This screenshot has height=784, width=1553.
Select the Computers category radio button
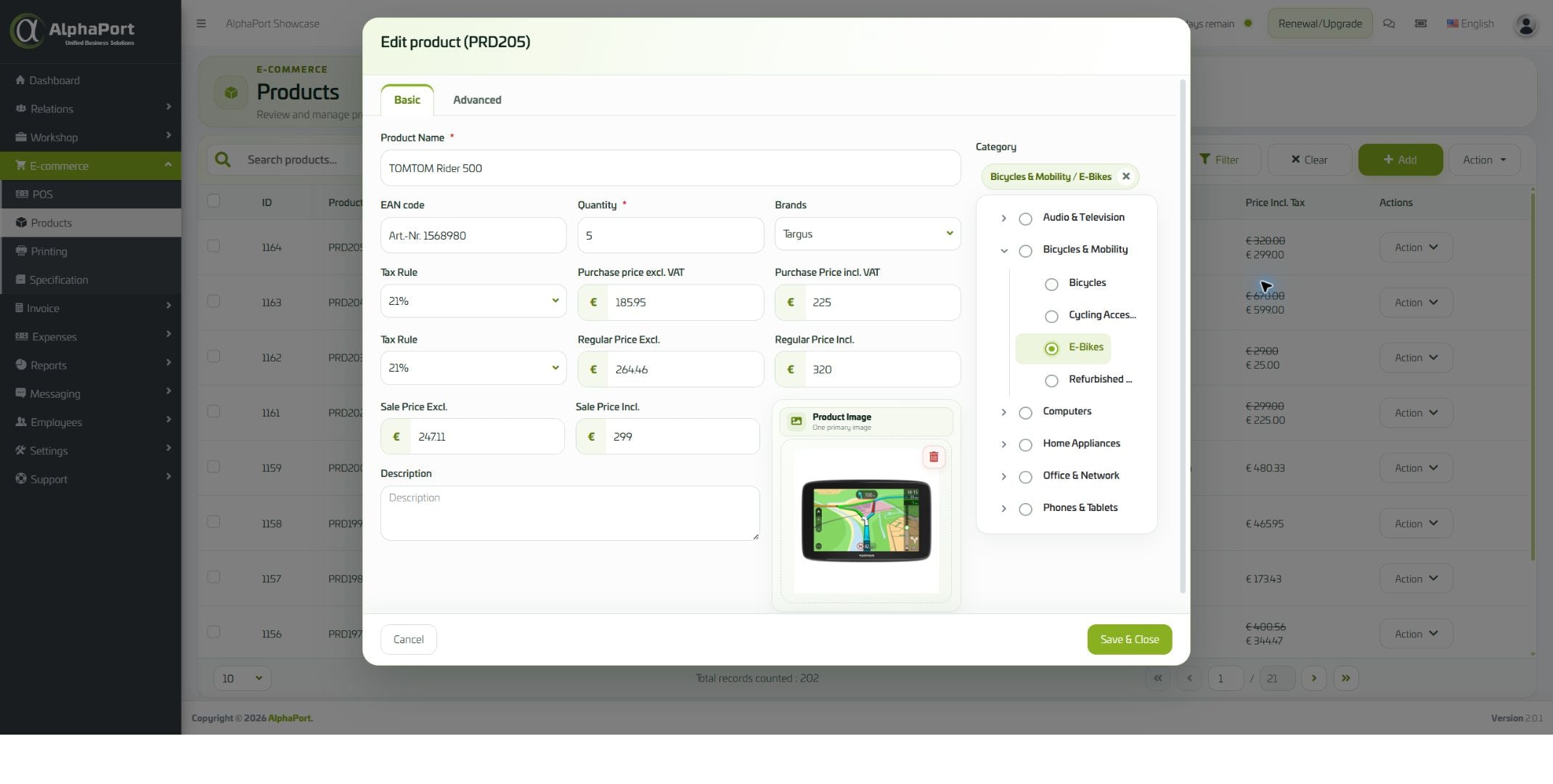[1025, 413]
